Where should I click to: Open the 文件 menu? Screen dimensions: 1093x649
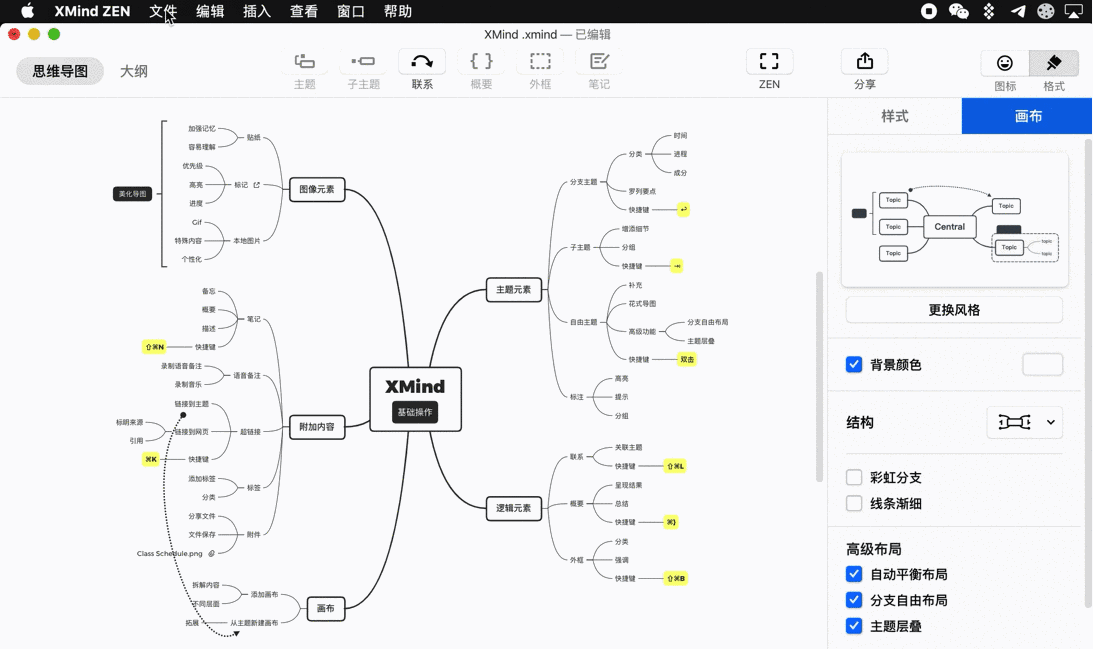pos(163,11)
